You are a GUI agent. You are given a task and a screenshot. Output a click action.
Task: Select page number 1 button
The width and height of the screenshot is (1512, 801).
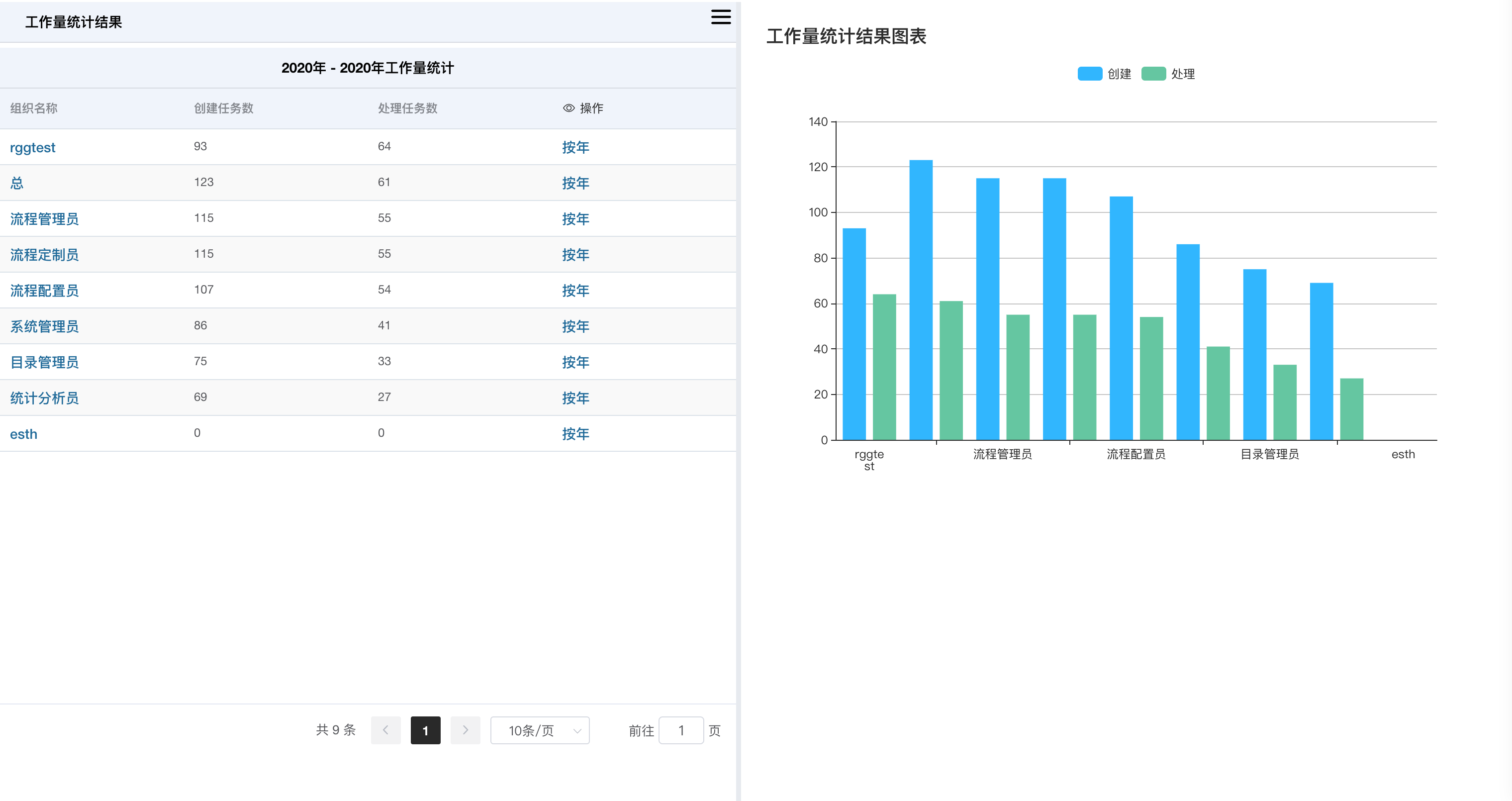coord(425,730)
